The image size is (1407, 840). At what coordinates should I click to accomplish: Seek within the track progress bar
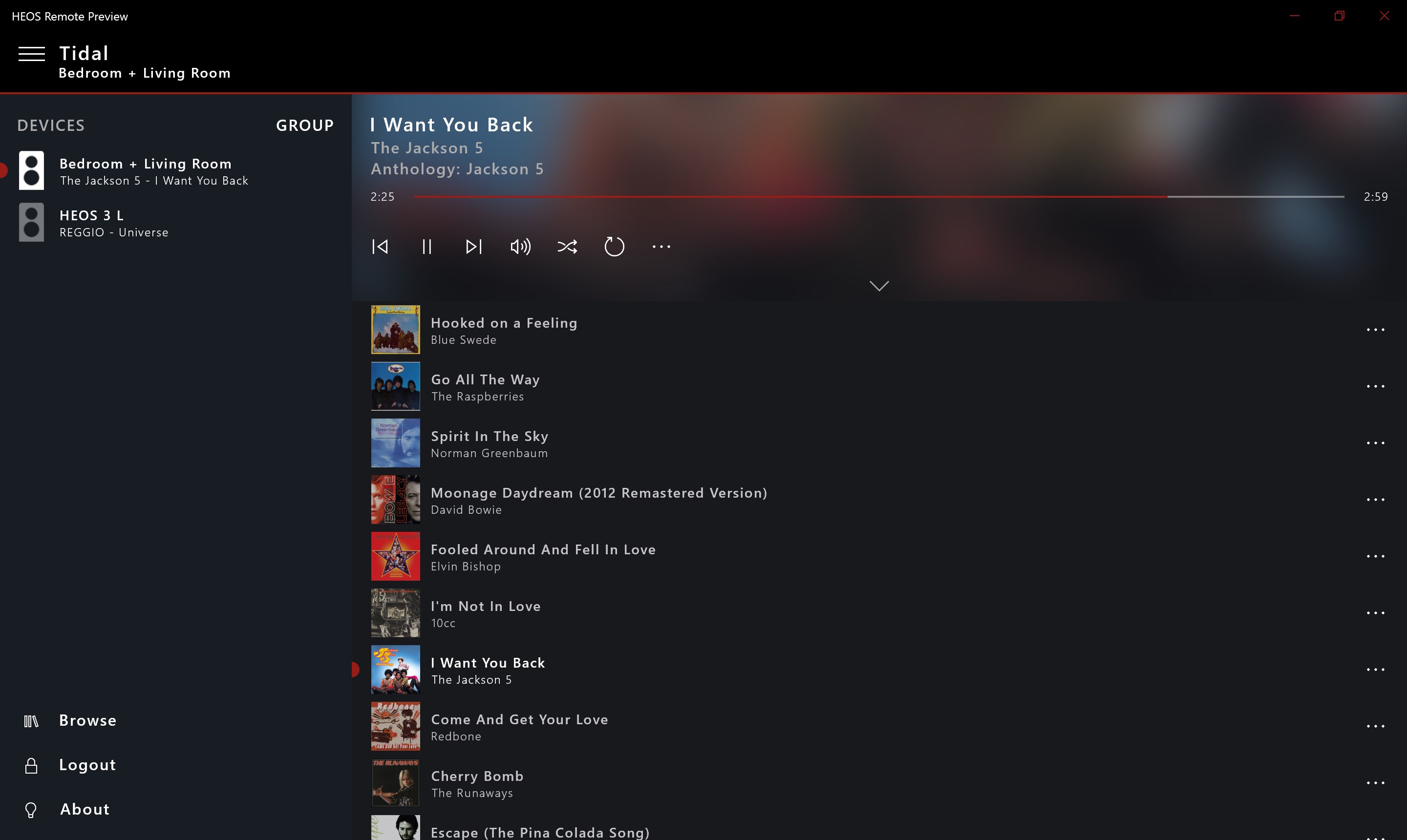[877, 196]
